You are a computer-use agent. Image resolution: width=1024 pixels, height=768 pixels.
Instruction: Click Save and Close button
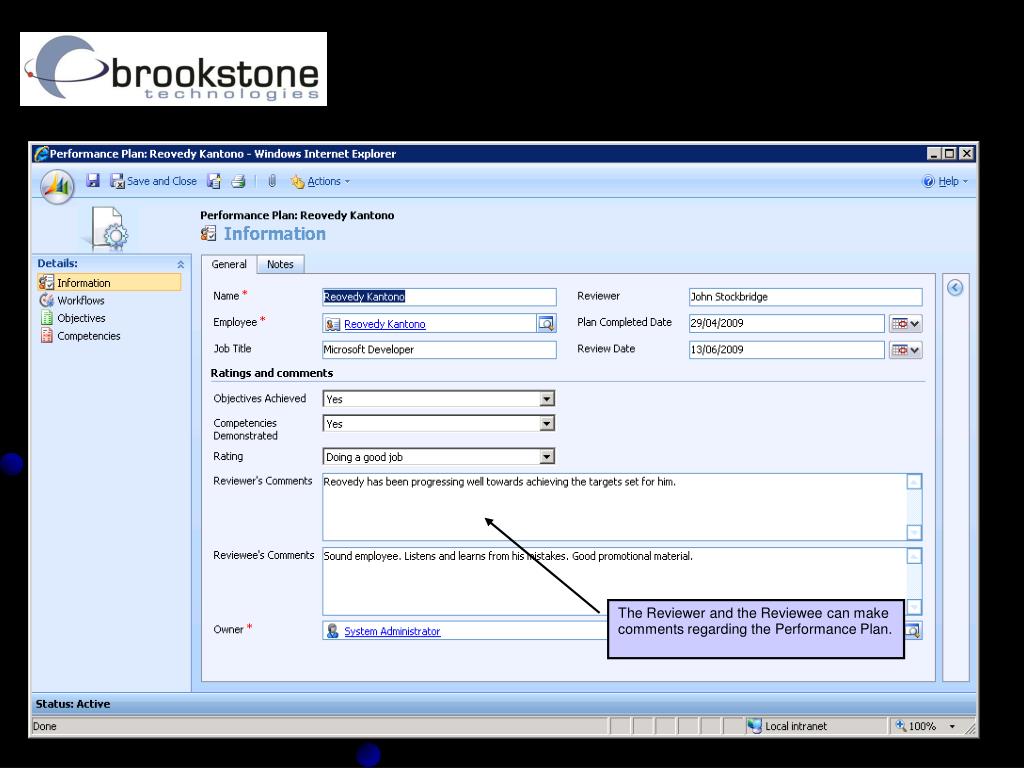(153, 181)
